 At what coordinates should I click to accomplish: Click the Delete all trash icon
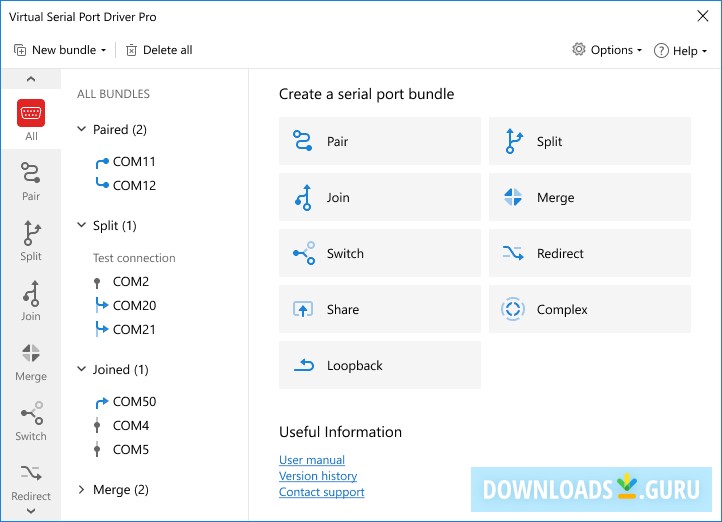point(131,50)
